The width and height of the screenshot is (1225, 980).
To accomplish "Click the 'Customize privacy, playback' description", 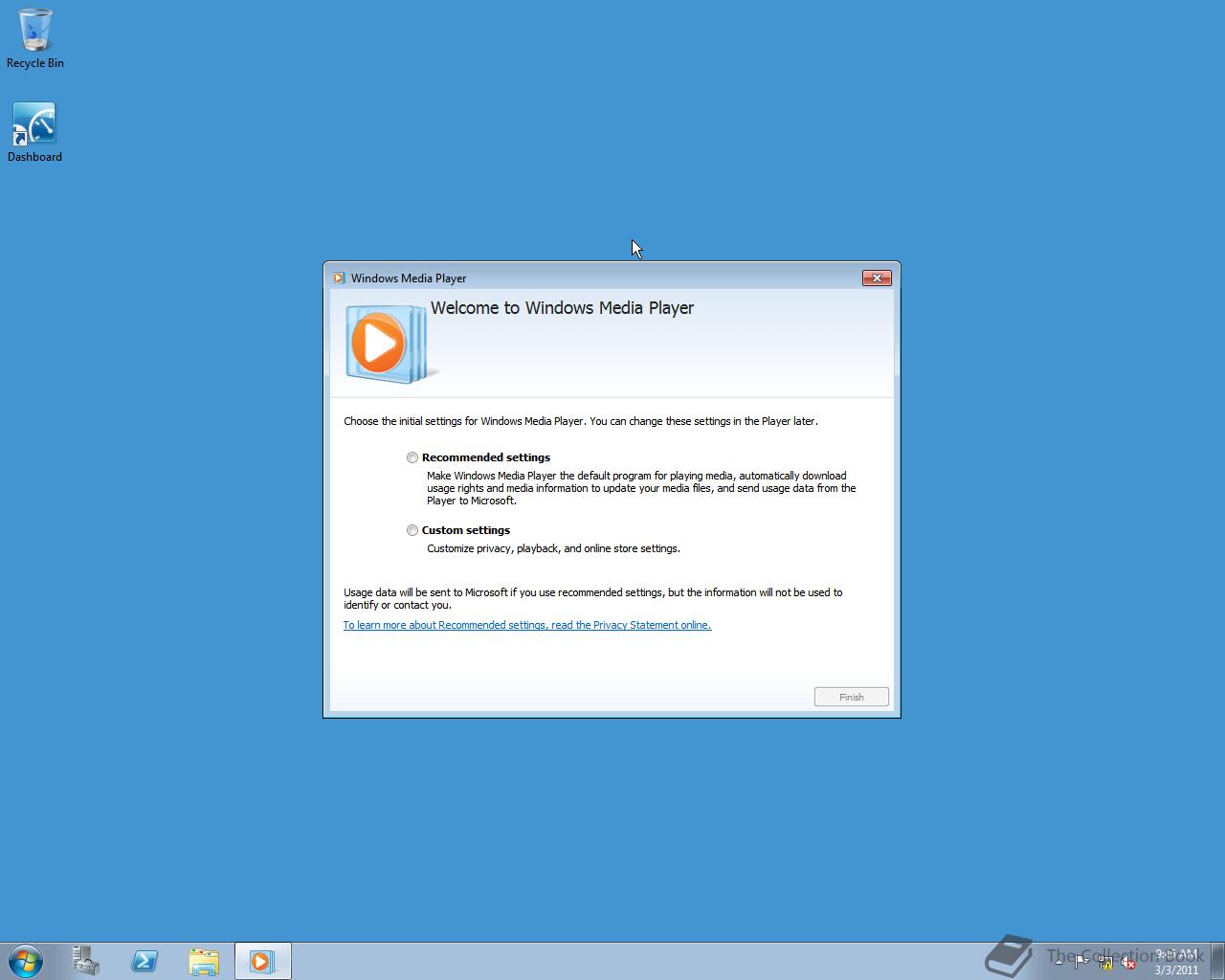I will click(553, 548).
